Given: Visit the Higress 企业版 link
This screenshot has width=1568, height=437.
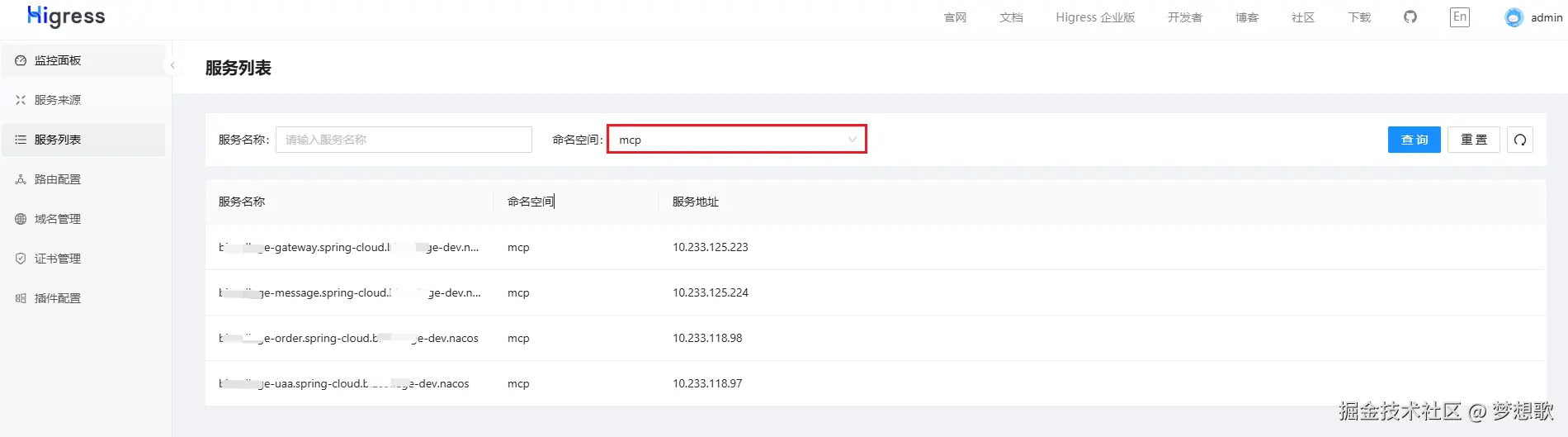Looking at the screenshot, I should click(1095, 17).
